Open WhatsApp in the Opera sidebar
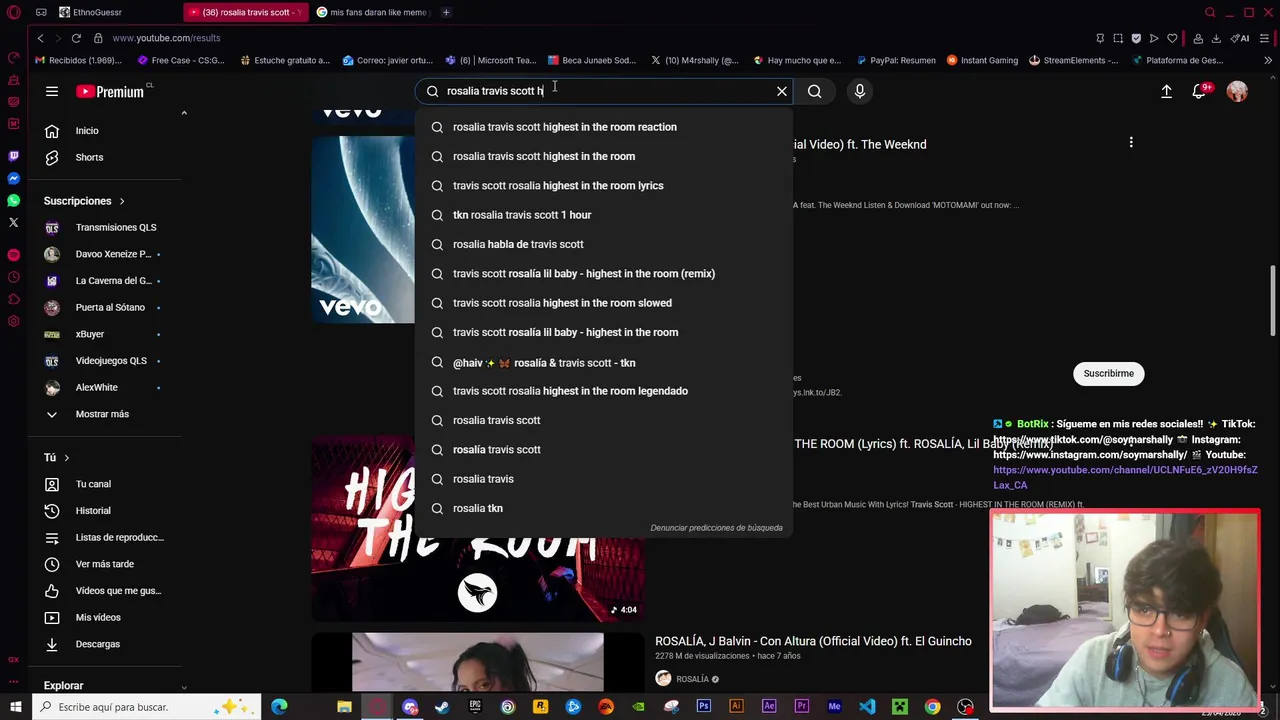Viewport: 1280px width, 720px height. point(13,200)
